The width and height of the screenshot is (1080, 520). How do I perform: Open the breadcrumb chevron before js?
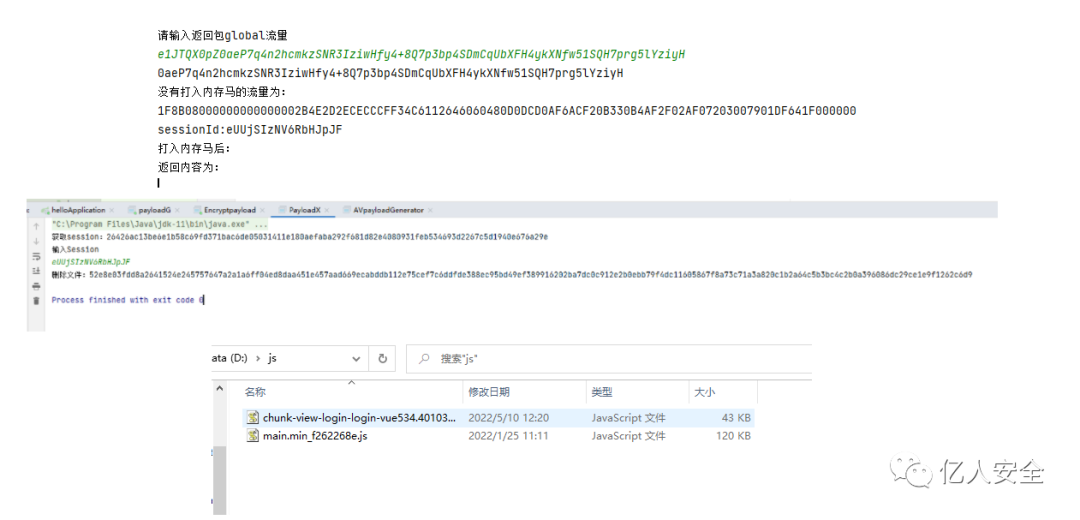pos(258,359)
